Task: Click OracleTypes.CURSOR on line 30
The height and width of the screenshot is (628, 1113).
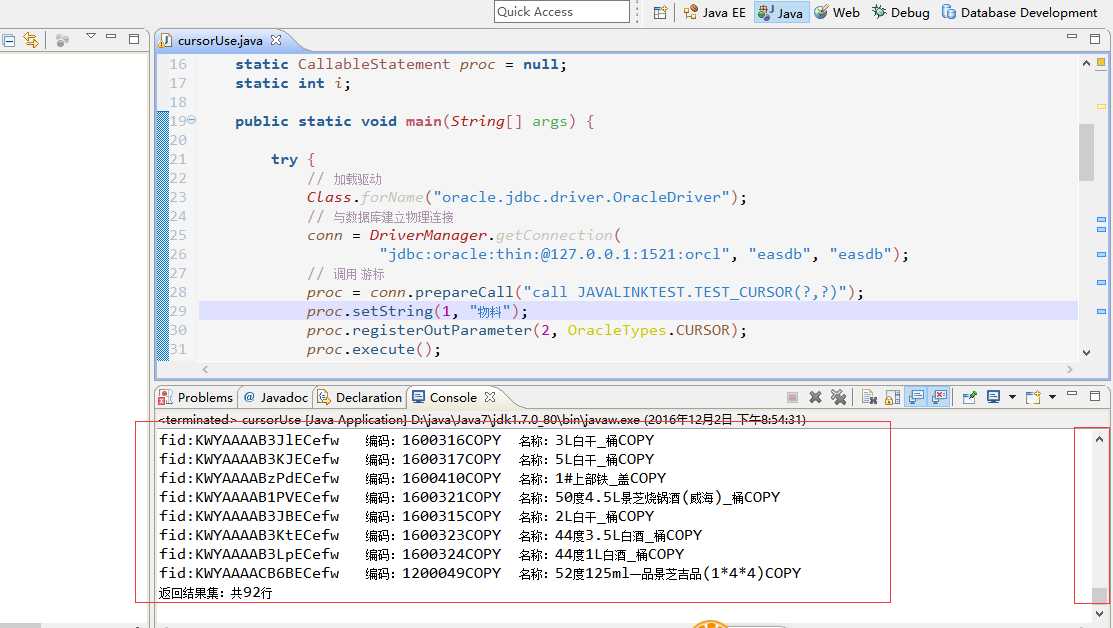Action: [648, 330]
